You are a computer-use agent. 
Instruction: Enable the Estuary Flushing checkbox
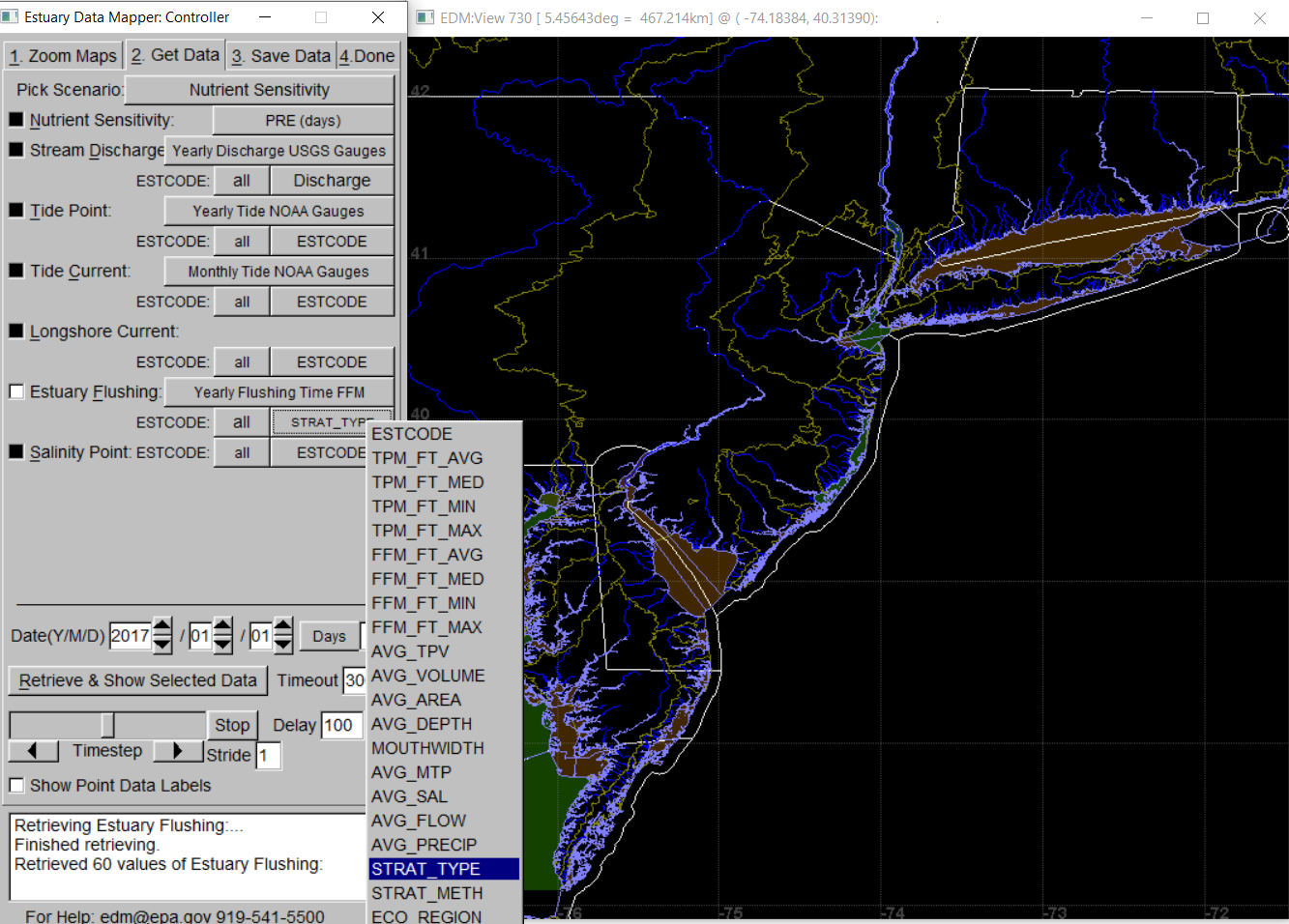15,390
